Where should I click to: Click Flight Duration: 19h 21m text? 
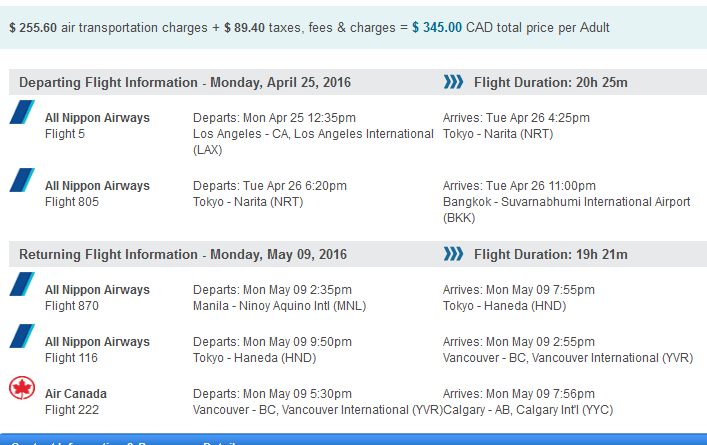click(x=551, y=254)
